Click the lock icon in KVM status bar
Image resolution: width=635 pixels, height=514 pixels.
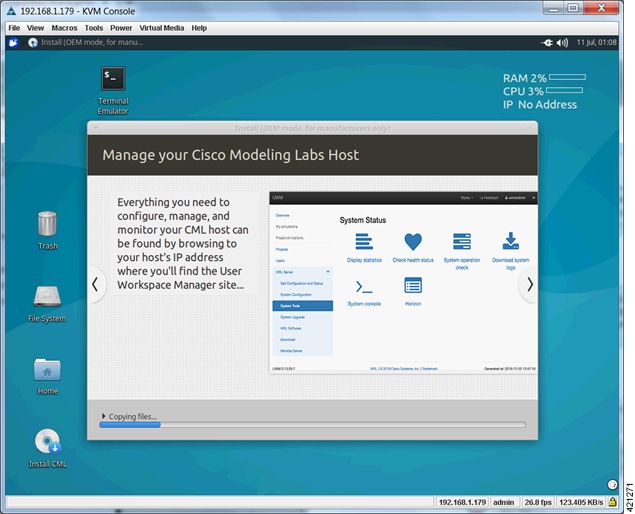tap(613, 502)
